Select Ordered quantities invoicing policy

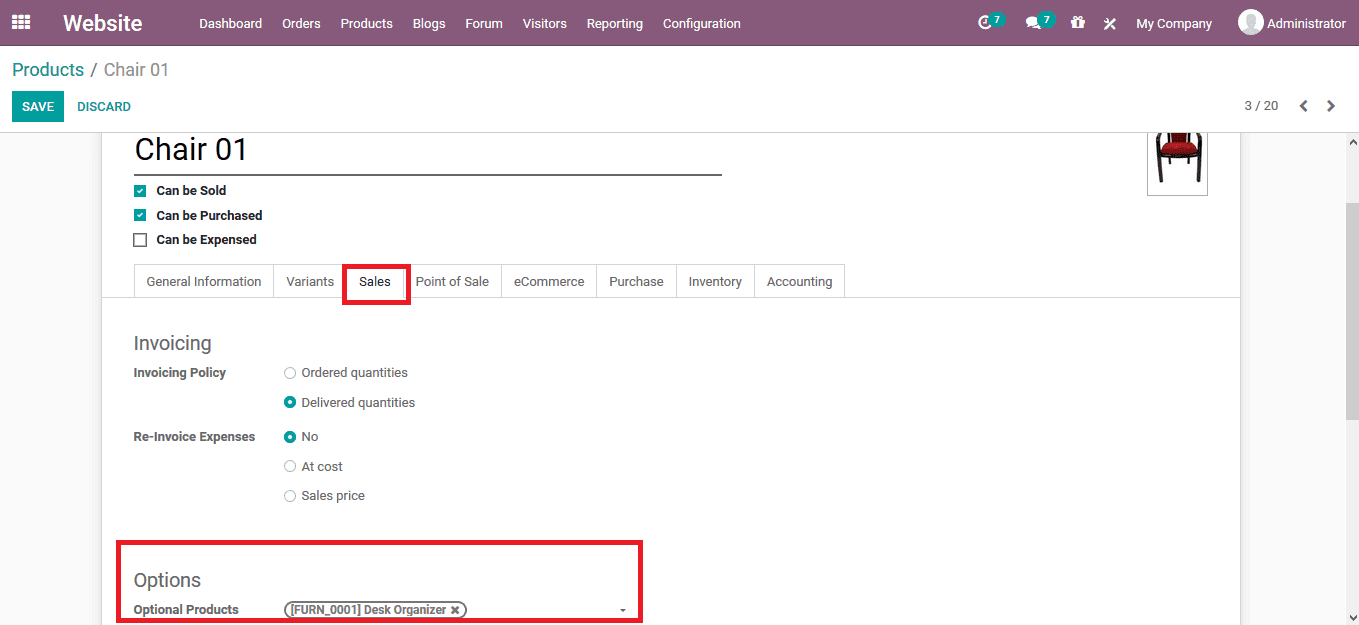click(290, 373)
